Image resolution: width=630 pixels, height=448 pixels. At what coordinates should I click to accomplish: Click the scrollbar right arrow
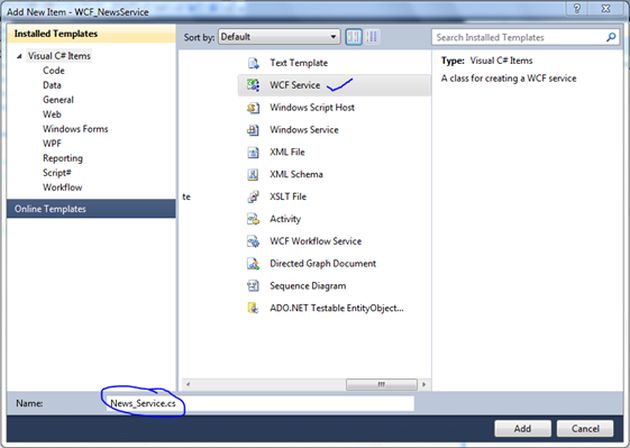point(424,385)
